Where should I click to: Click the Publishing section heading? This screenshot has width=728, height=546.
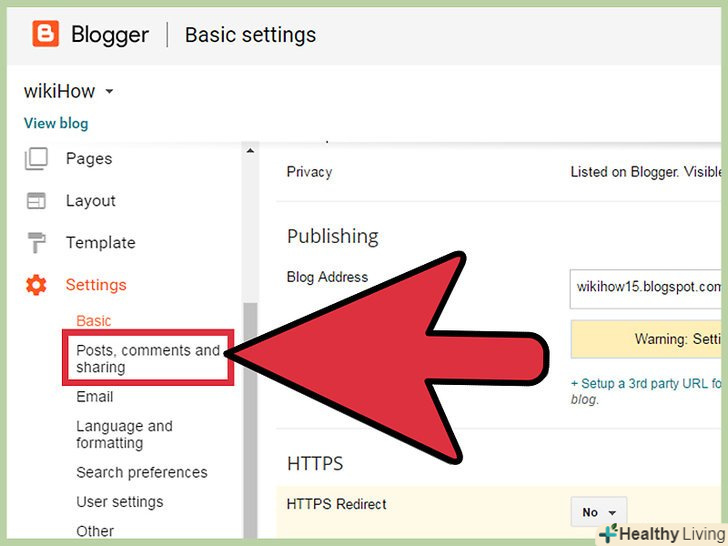tap(332, 236)
